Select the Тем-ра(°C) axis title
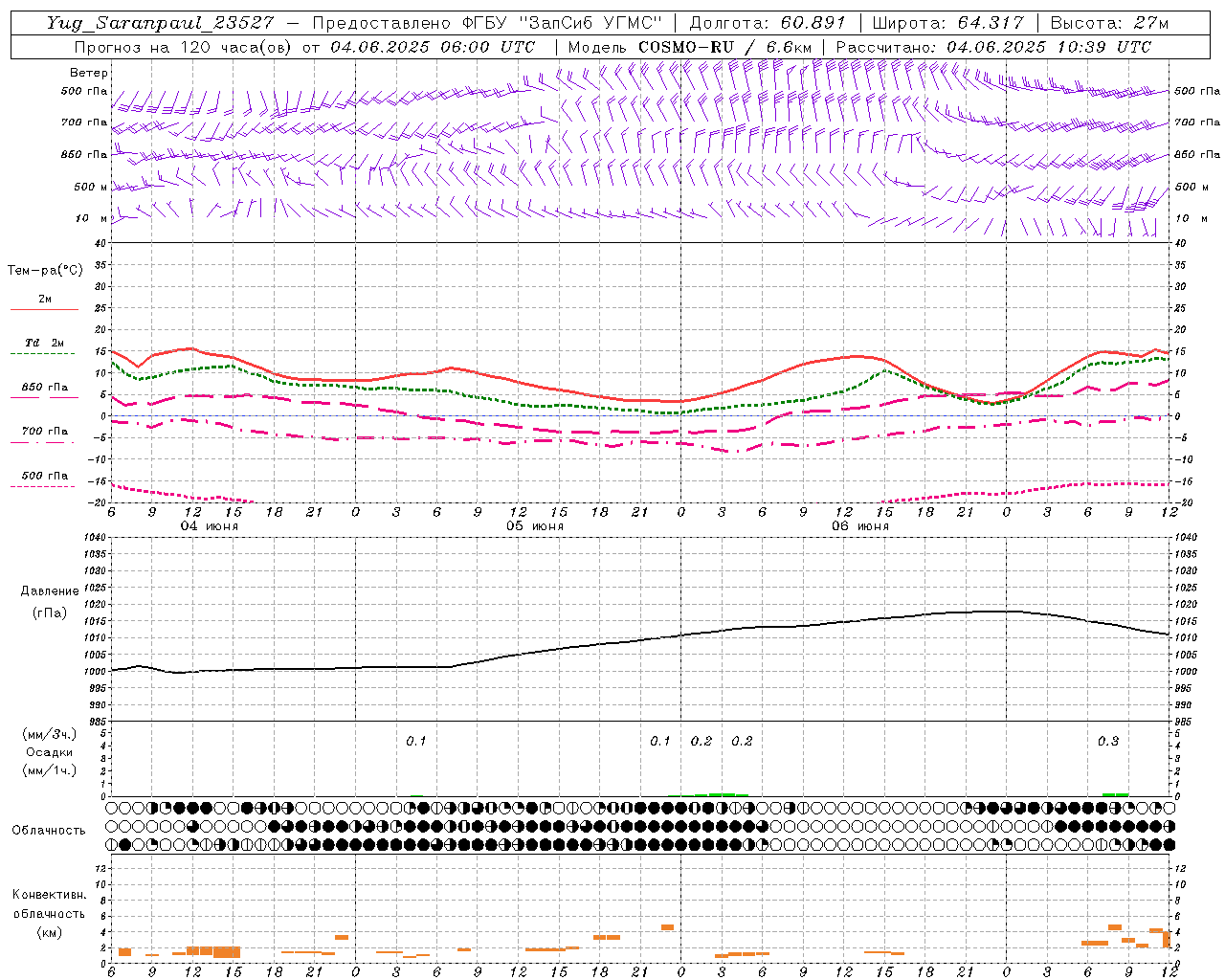This screenshot has height=980, width=1225. point(45,271)
